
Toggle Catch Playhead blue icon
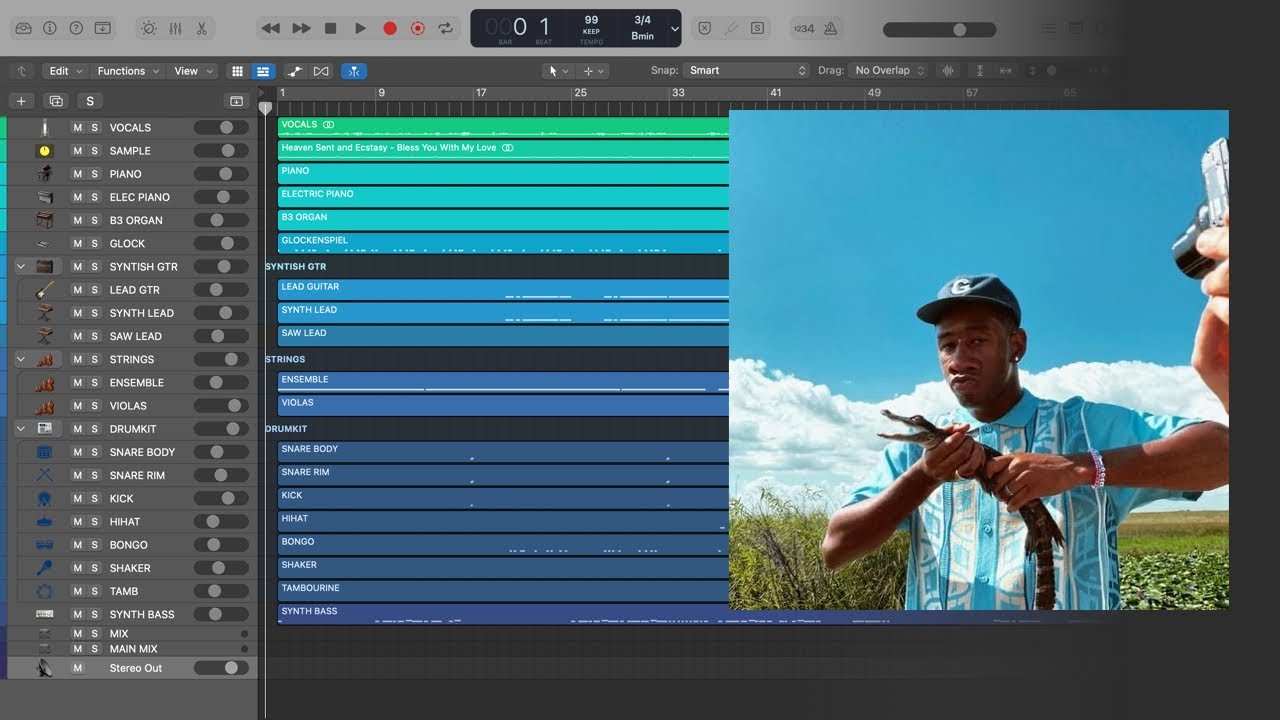(353, 71)
